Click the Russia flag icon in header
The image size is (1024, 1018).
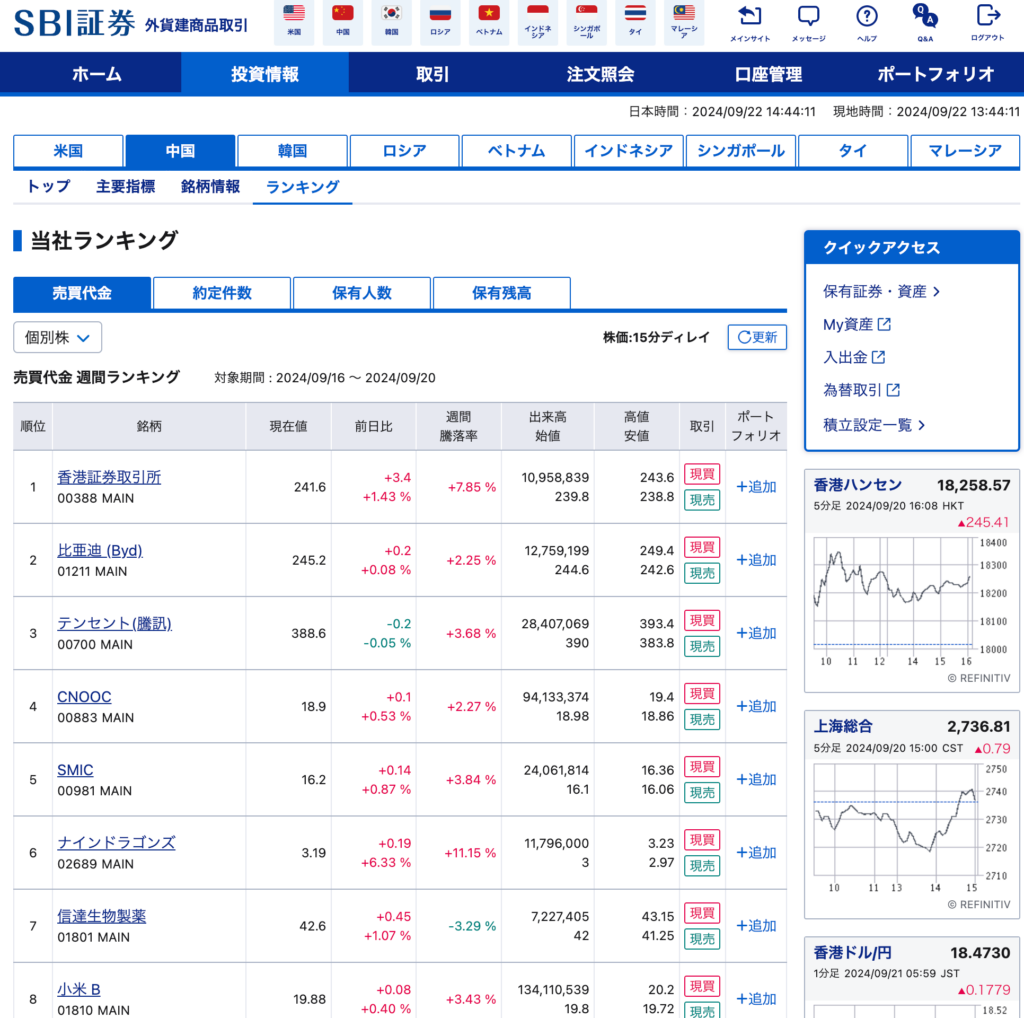pyautogui.click(x=440, y=13)
